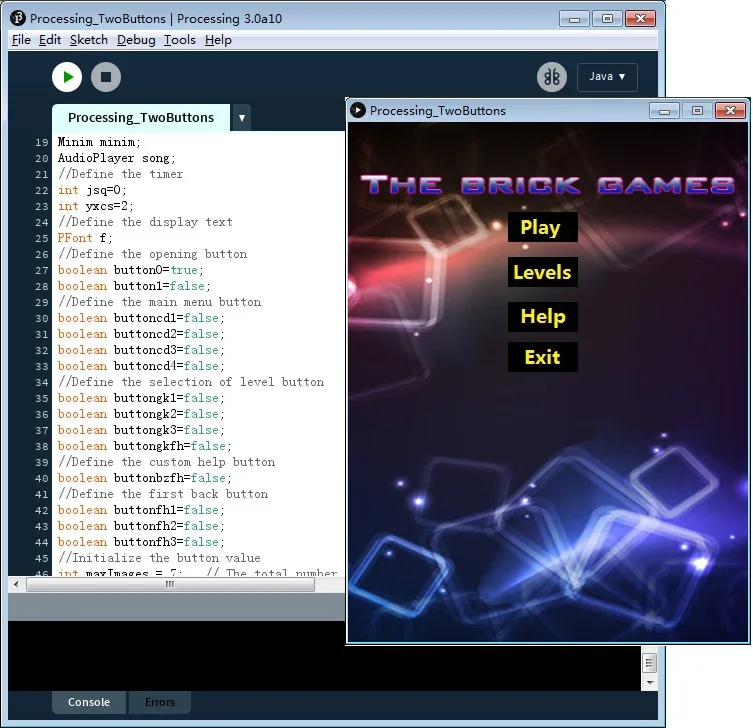Click comment '//Define the custom help button'
Image resolution: width=753 pixels, height=728 pixels.
pos(166,462)
